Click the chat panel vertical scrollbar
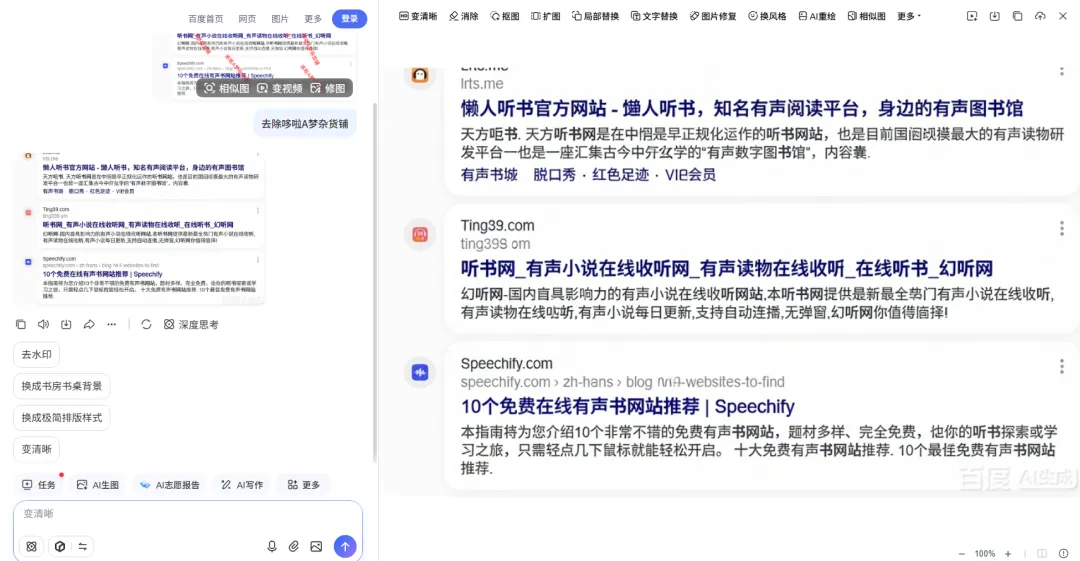The width and height of the screenshot is (1080, 561). (x=375, y=283)
